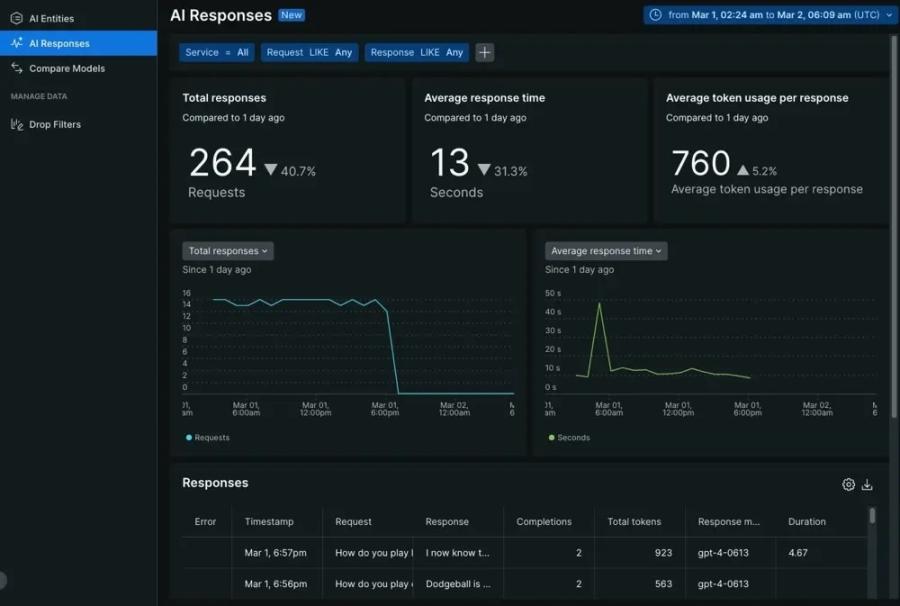Click the 5.2% increase indicator
This screenshot has height=606, width=900.
click(757, 170)
